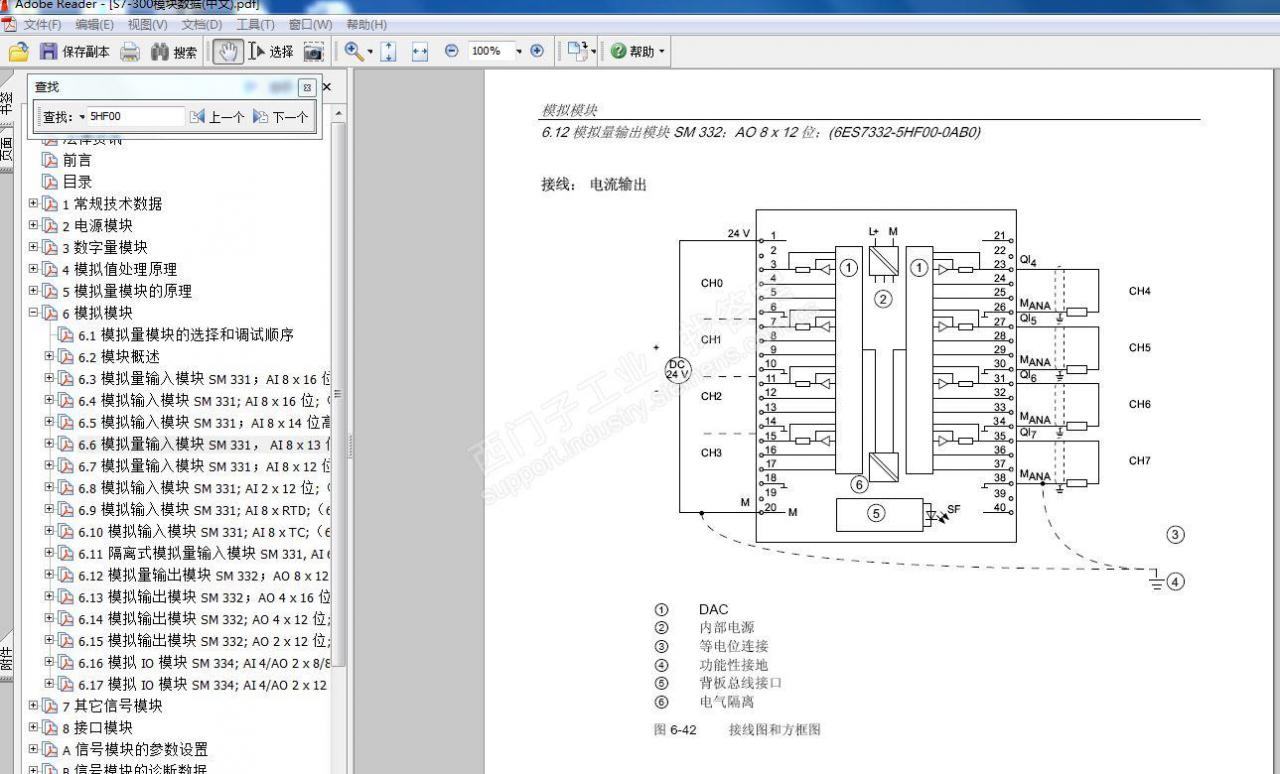
Task: Go to bookmark 6.12 模拟量输出模块 SM 332
Action: click(x=204, y=575)
